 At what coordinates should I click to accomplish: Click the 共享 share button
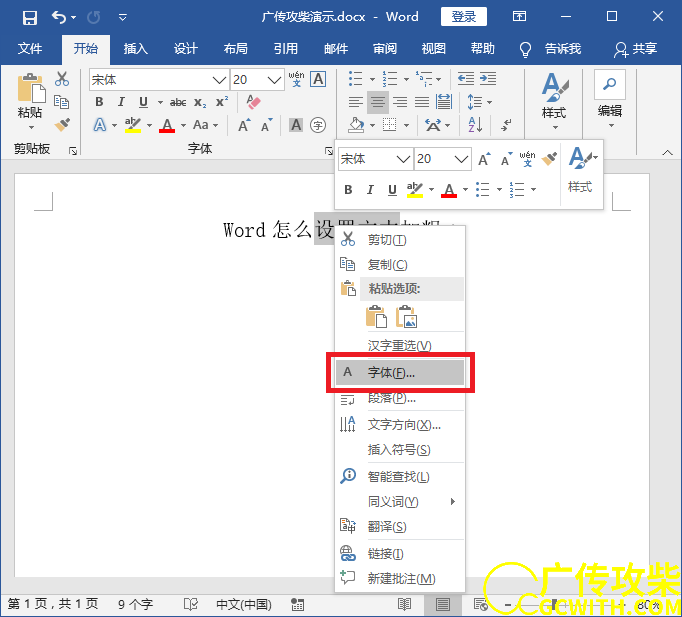[x=635, y=49]
